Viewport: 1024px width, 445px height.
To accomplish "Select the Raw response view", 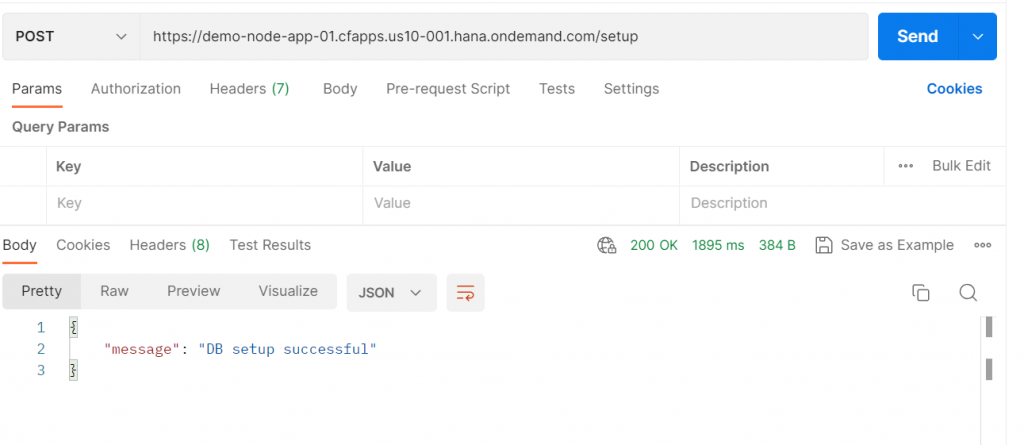I will point(114,291).
